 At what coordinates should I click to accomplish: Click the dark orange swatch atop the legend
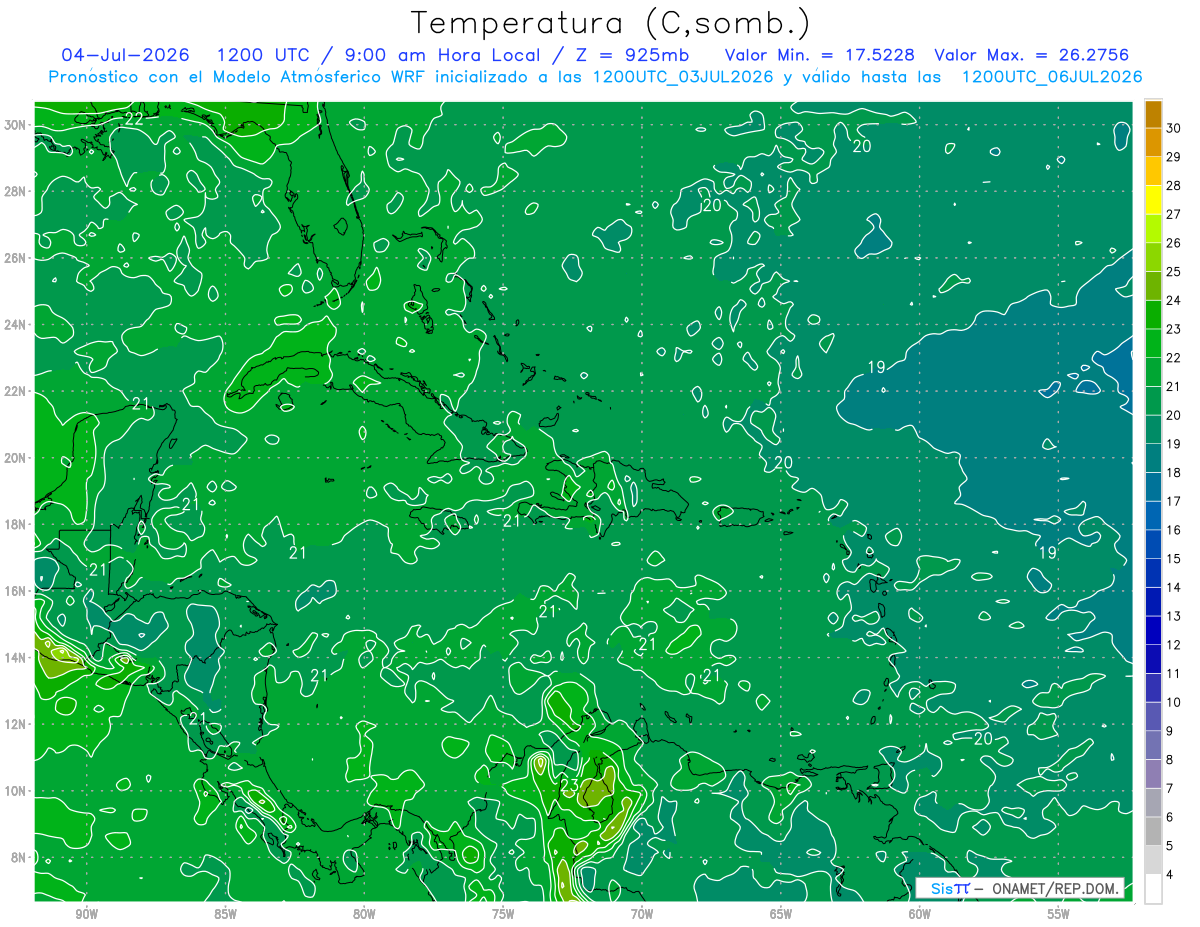pyautogui.click(x=1153, y=114)
